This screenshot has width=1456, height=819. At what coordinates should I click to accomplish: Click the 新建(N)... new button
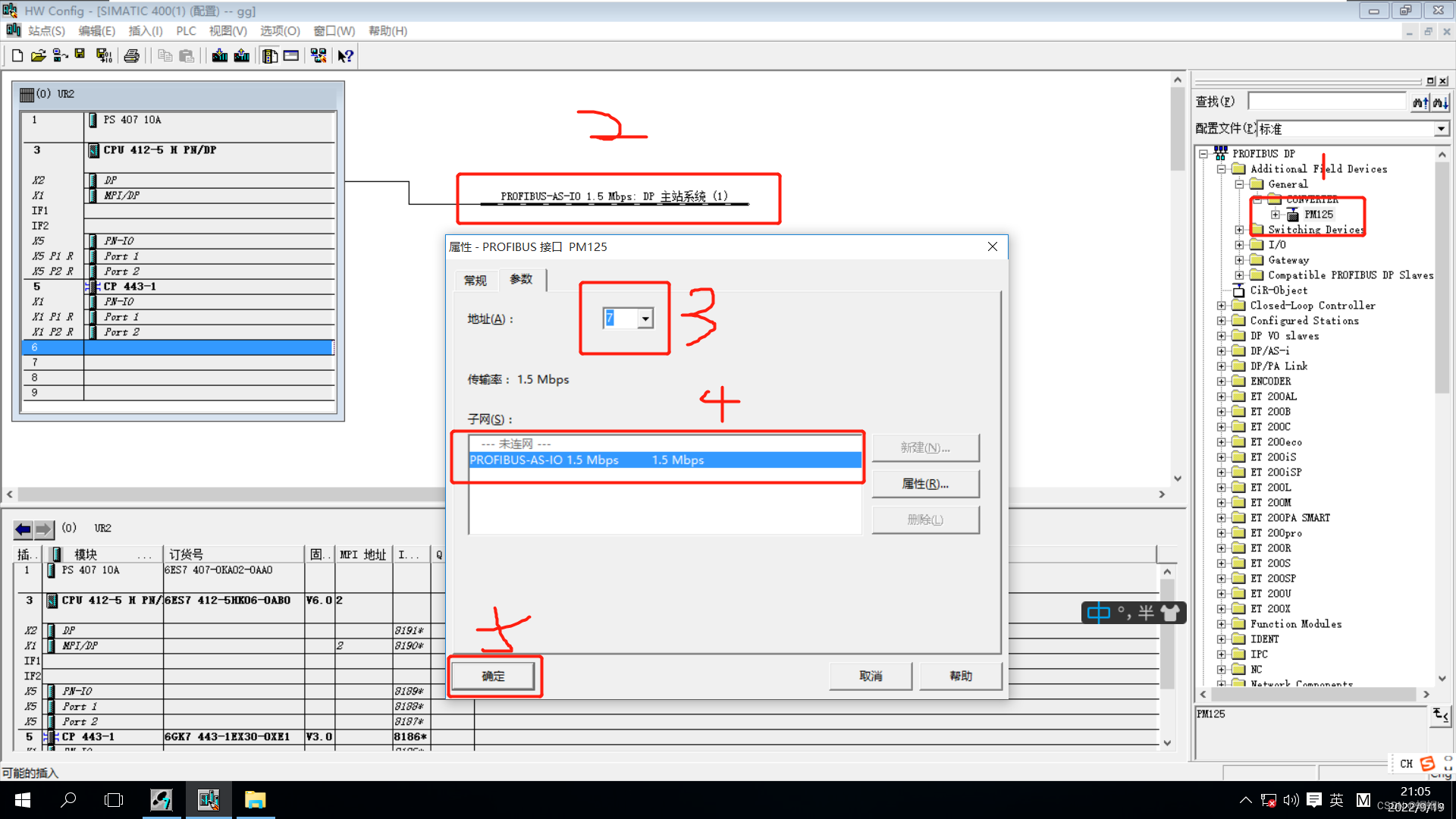pos(925,447)
